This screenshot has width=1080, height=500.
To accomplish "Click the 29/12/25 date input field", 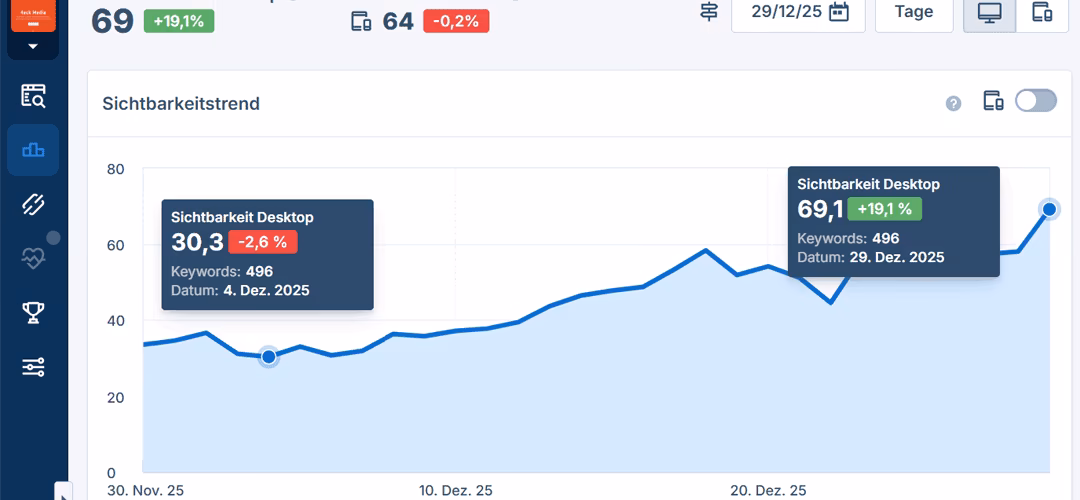I will (x=786, y=13).
